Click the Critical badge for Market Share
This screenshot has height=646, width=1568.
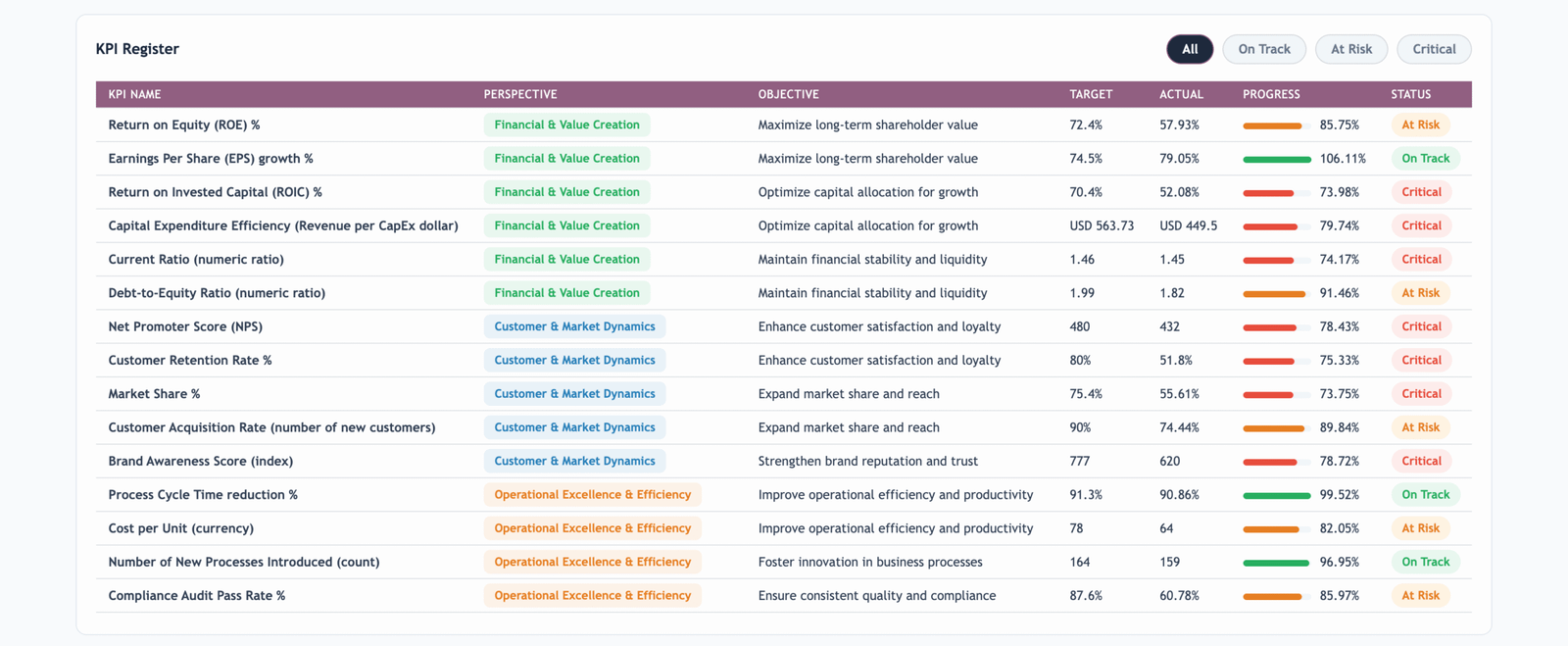[x=1421, y=394]
